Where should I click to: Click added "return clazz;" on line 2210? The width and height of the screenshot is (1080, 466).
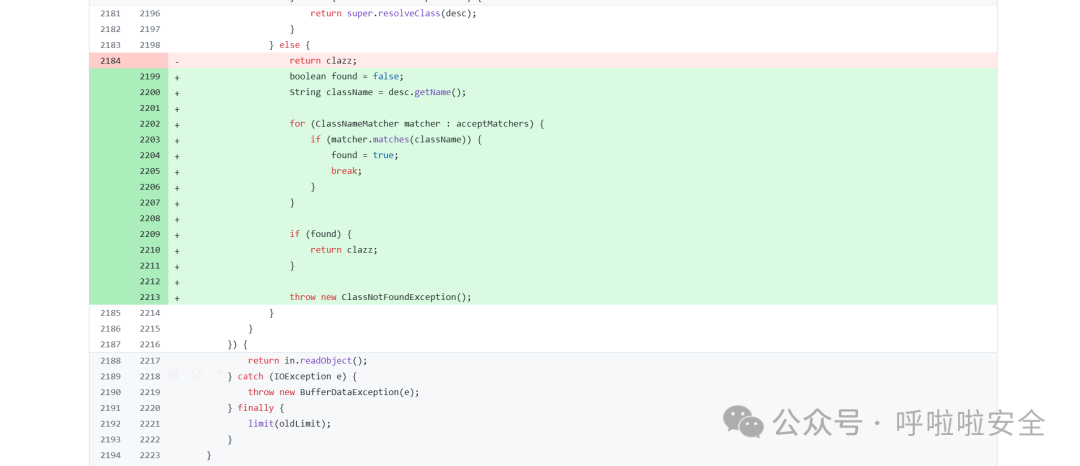pos(344,250)
